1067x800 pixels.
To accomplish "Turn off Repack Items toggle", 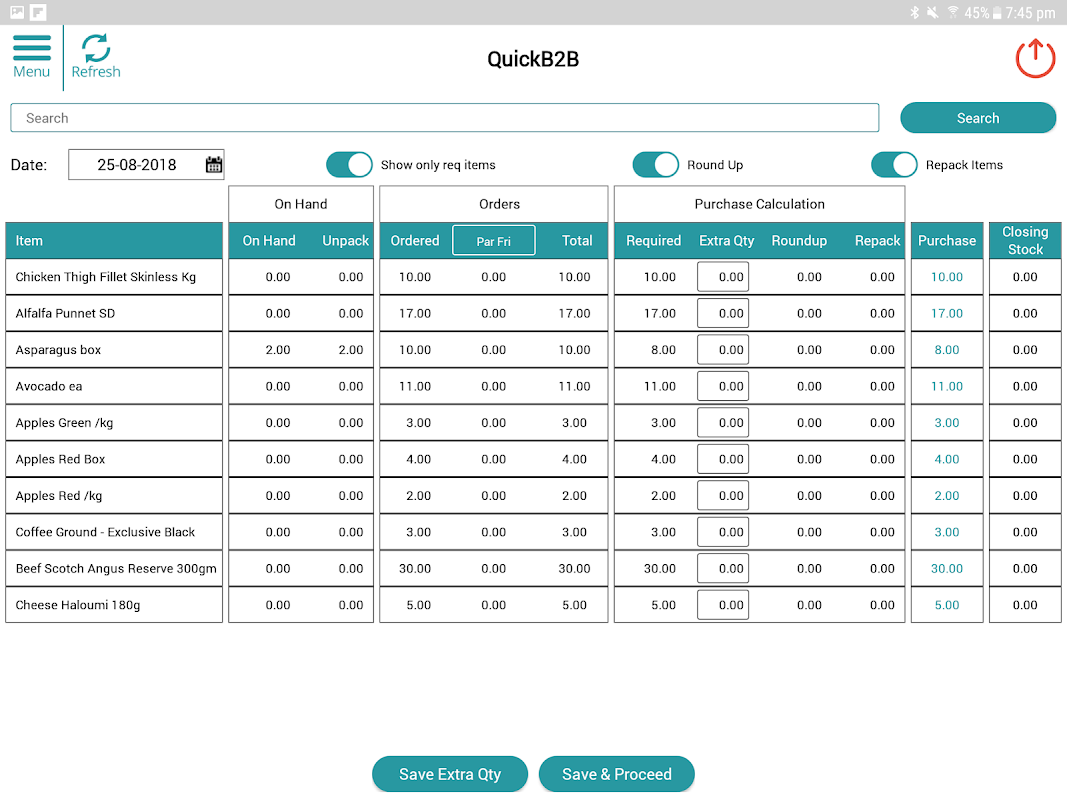I will pyautogui.click(x=894, y=165).
